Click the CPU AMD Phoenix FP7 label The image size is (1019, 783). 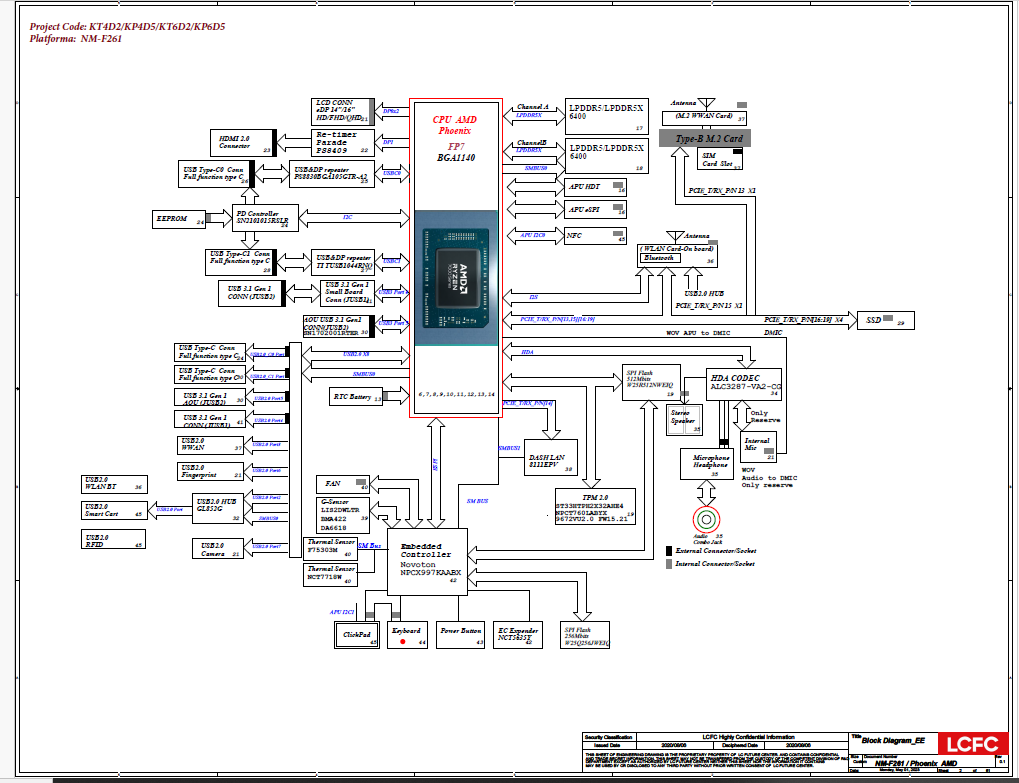[455, 138]
